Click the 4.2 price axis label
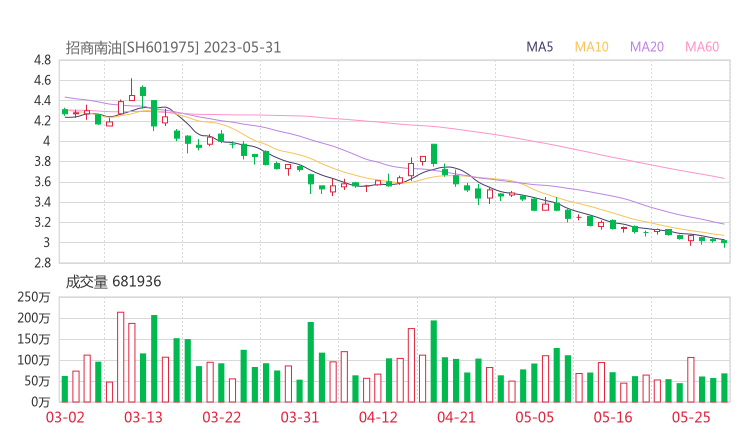The image size is (740, 440). (x=42, y=121)
